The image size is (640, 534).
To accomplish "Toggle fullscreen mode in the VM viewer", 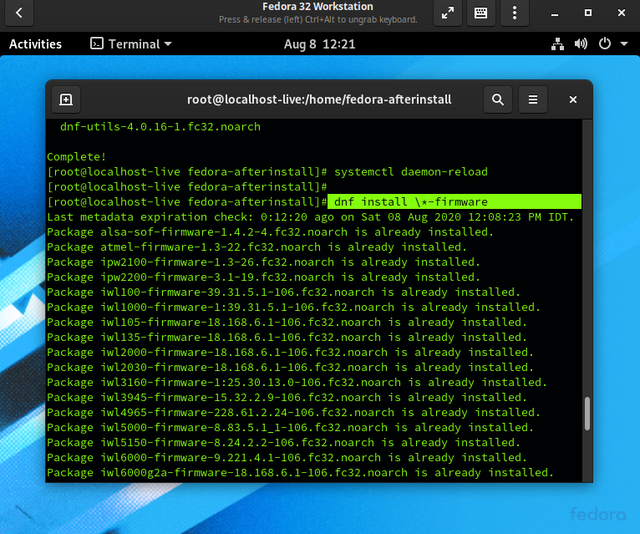I will point(447,13).
